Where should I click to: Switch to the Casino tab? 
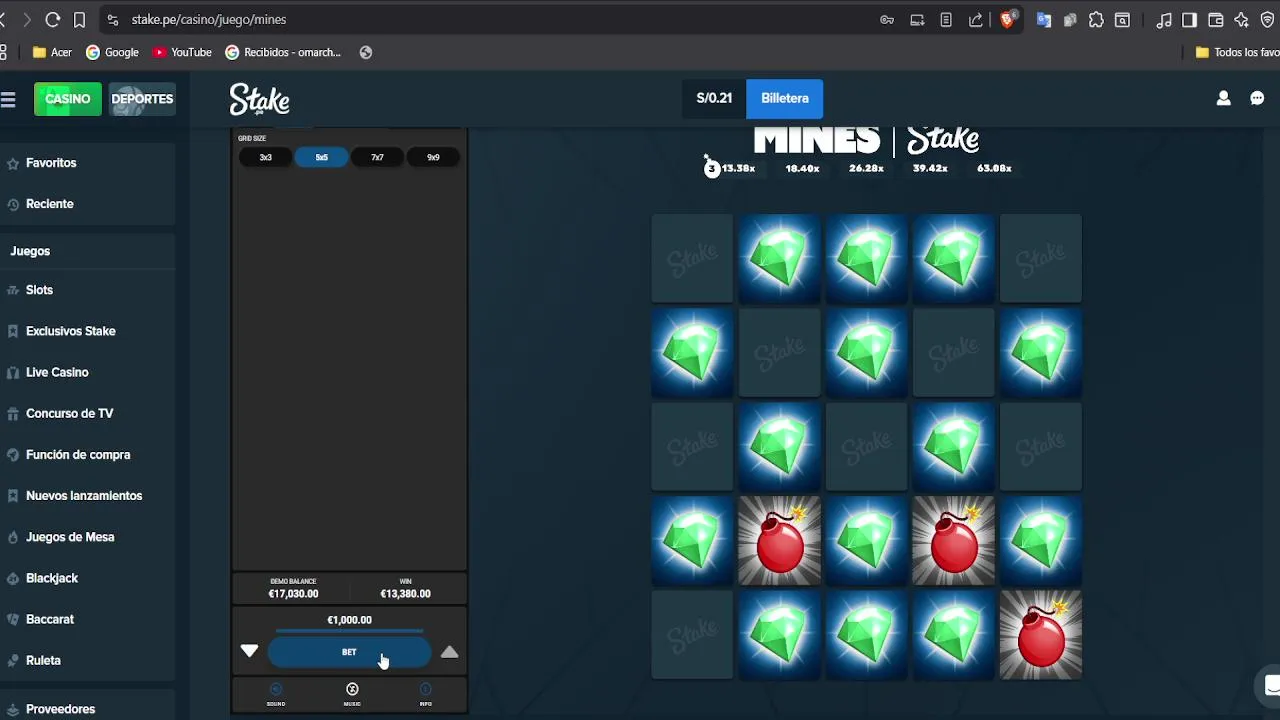click(68, 99)
